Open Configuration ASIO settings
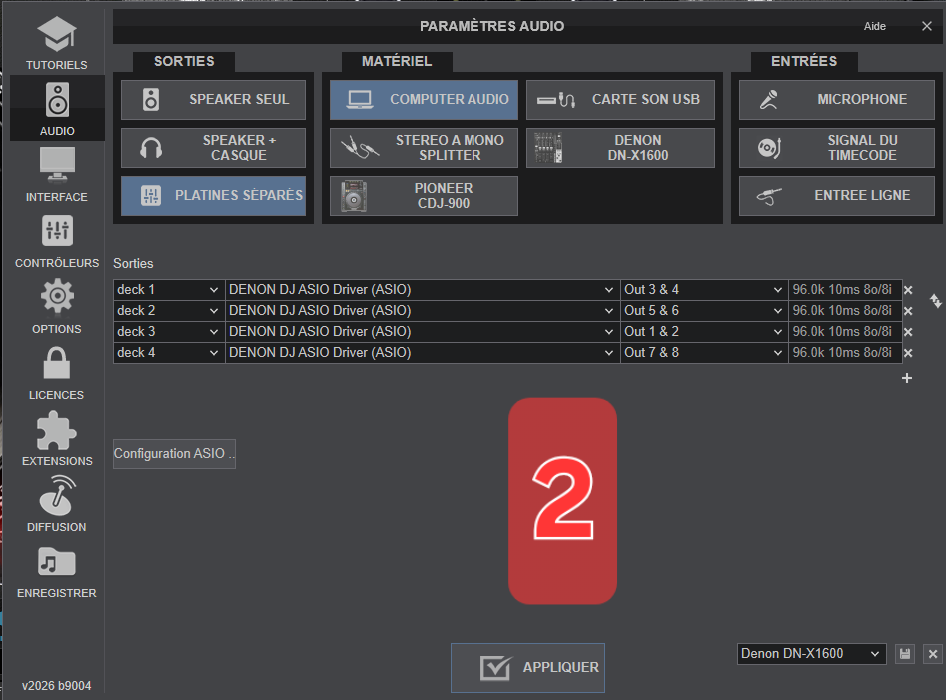Screen dimensions: 946x700 [174, 454]
